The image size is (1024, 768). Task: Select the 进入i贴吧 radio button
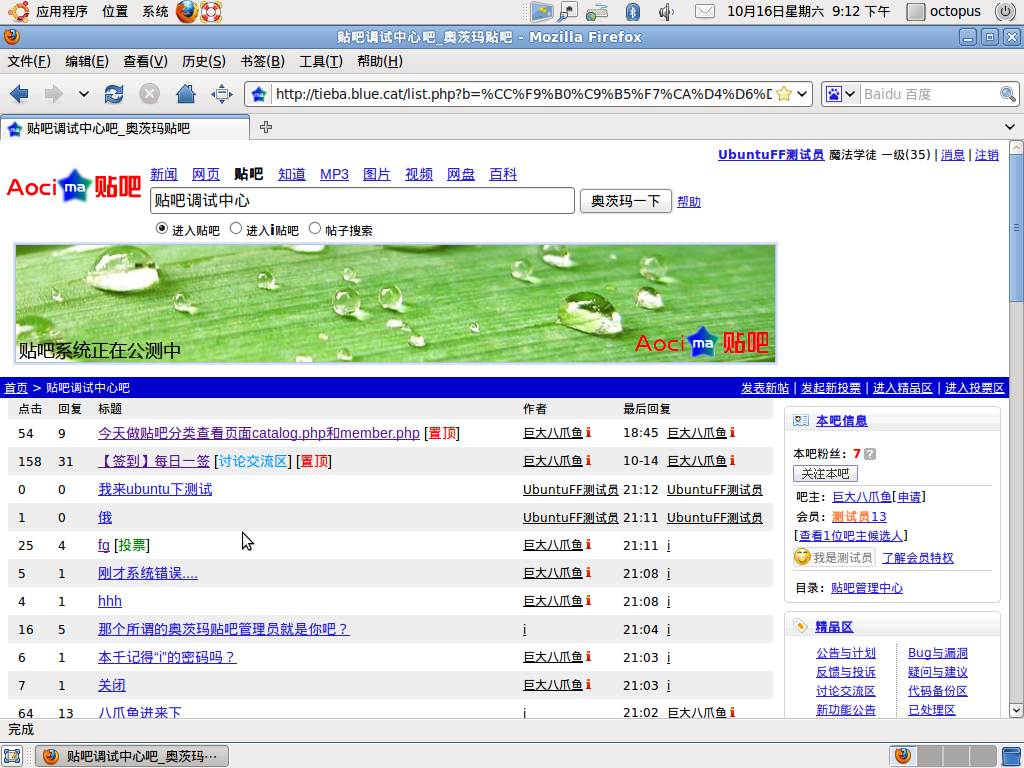[x=236, y=229]
